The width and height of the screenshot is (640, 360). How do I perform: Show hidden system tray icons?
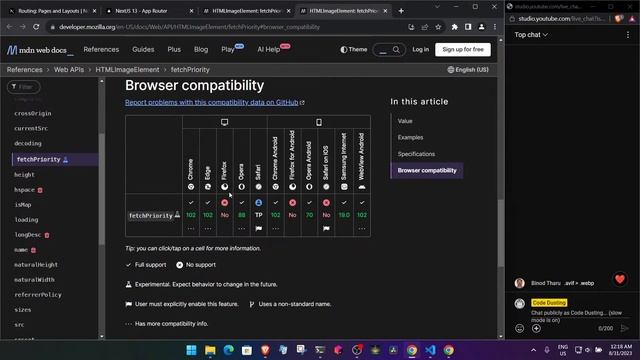pos(533,350)
